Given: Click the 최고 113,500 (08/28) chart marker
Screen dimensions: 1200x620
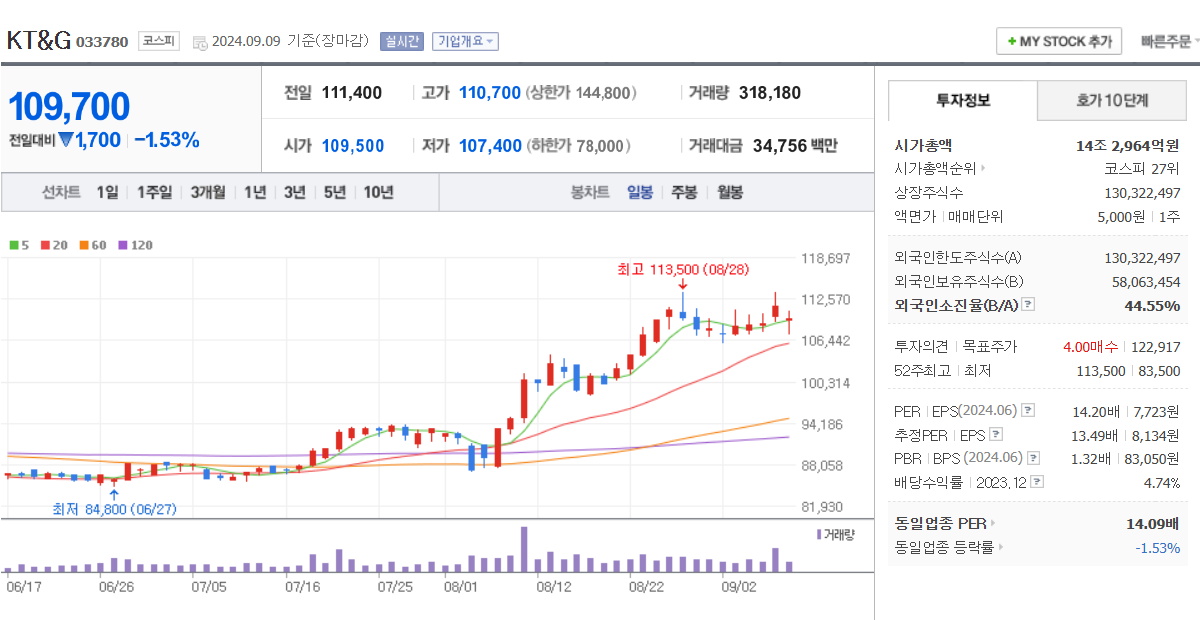Looking at the screenshot, I should tap(683, 269).
